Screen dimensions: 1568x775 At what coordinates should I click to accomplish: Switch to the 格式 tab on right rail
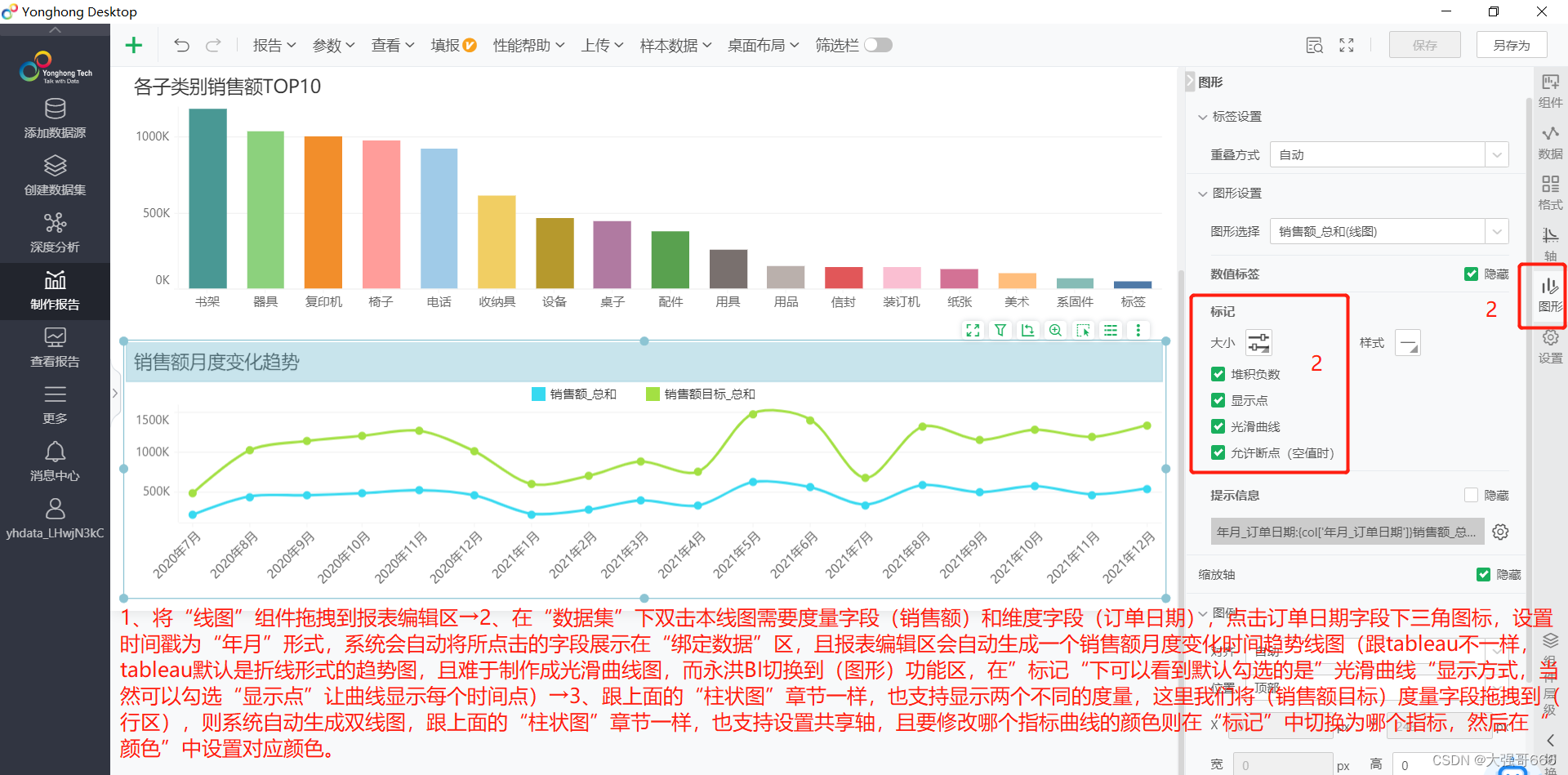[1550, 193]
